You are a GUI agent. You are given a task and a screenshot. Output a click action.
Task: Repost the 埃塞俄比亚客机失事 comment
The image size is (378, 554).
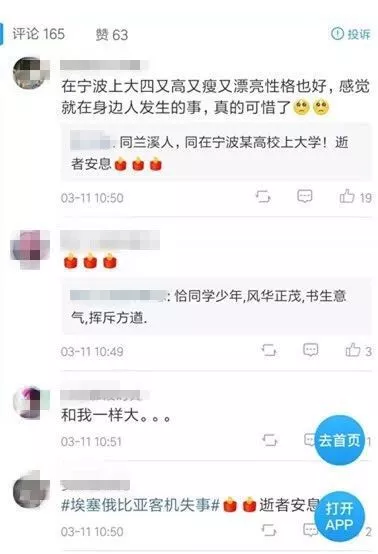[x=269, y=530]
